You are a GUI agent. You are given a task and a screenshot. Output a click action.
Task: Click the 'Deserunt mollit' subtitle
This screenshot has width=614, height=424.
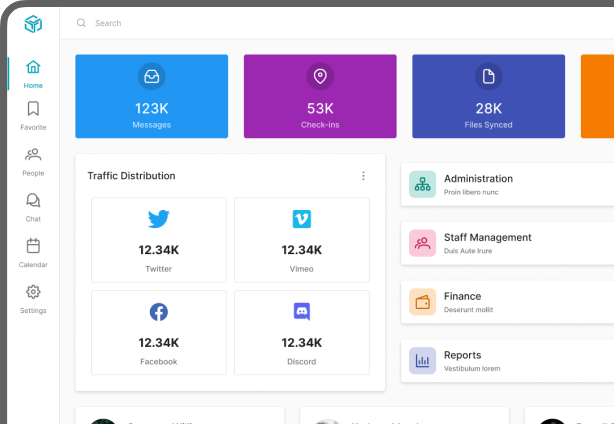468,310
